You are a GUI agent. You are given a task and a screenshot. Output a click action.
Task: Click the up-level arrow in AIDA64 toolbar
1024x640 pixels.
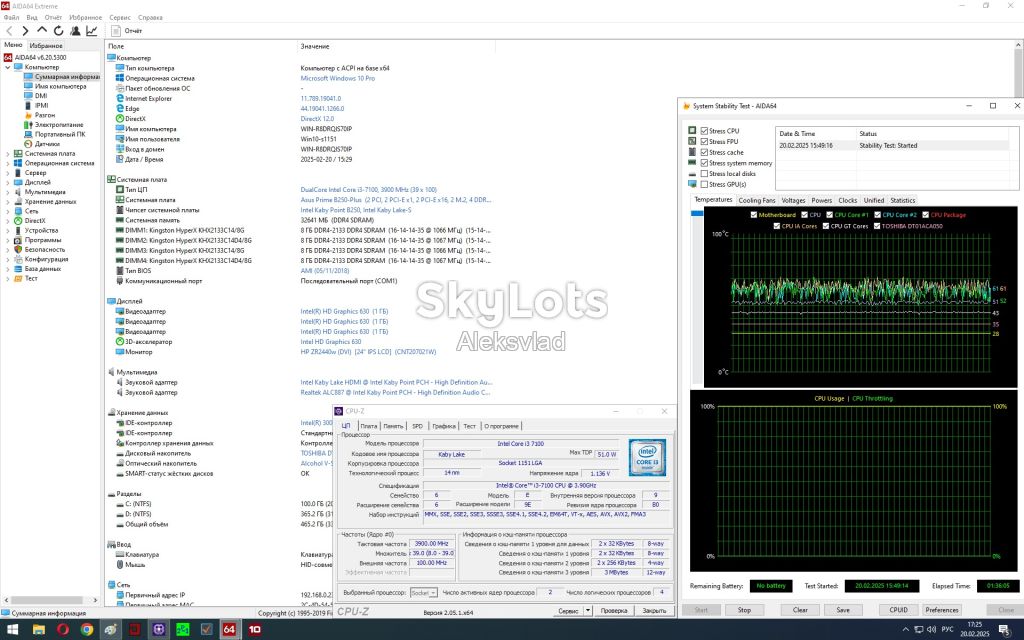(x=42, y=30)
